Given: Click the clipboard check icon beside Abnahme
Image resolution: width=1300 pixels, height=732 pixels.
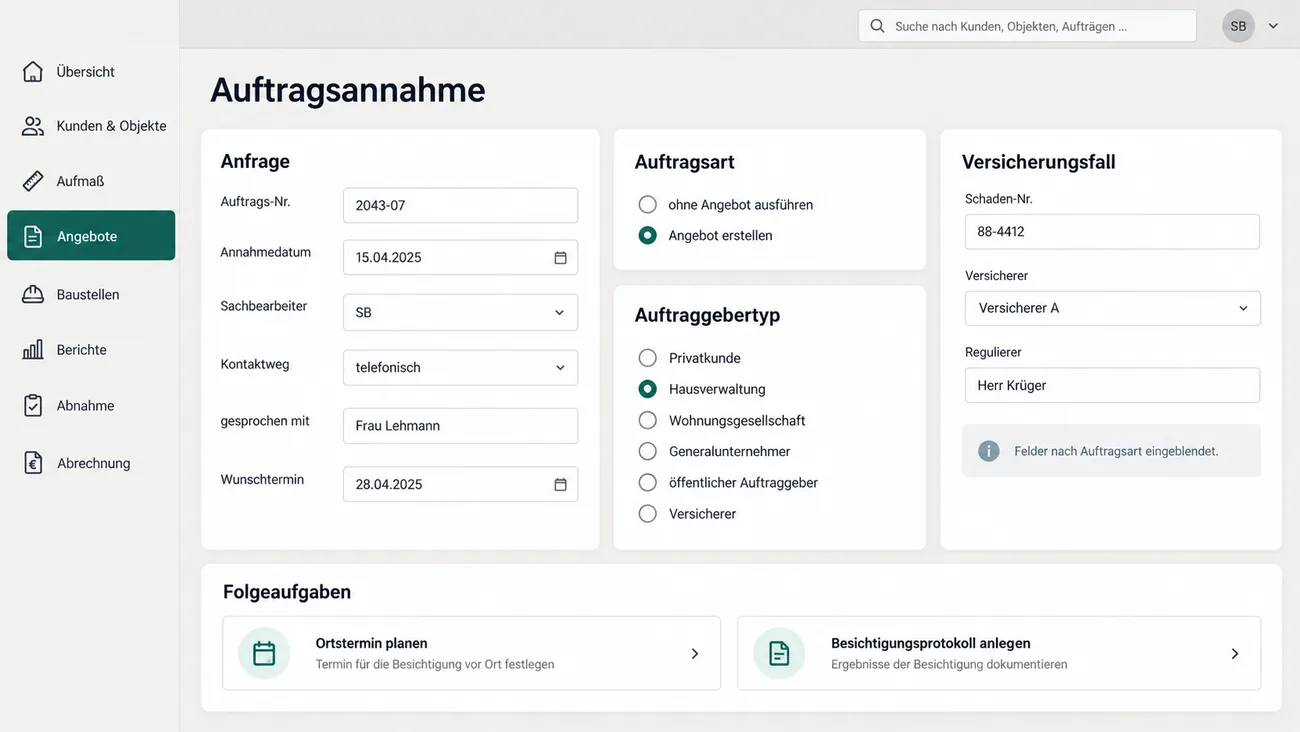Looking at the screenshot, I should coord(33,406).
